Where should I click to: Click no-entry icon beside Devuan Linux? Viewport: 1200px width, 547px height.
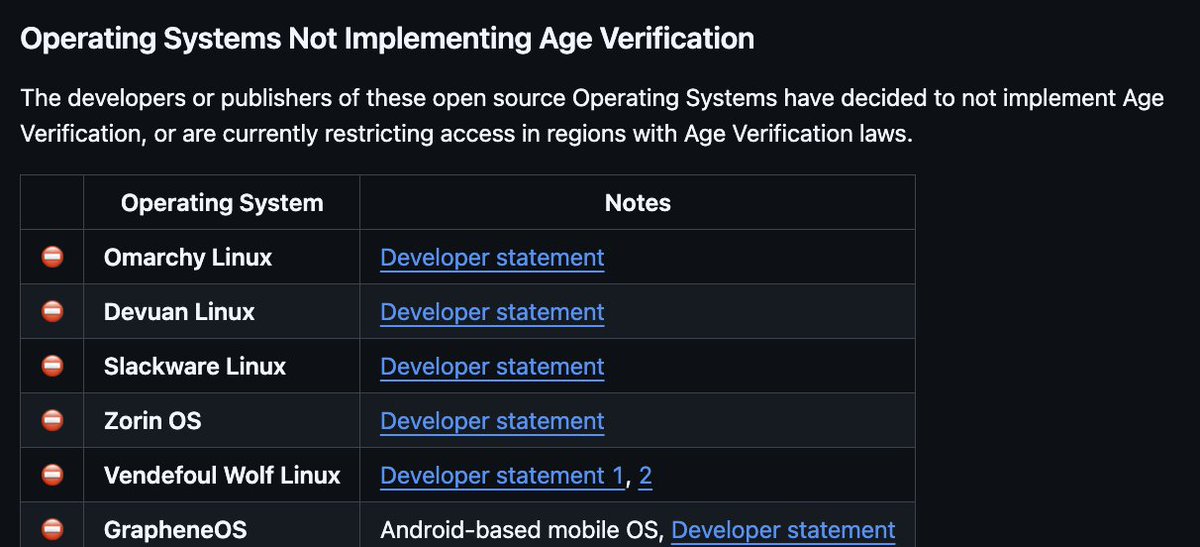pos(52,311)
